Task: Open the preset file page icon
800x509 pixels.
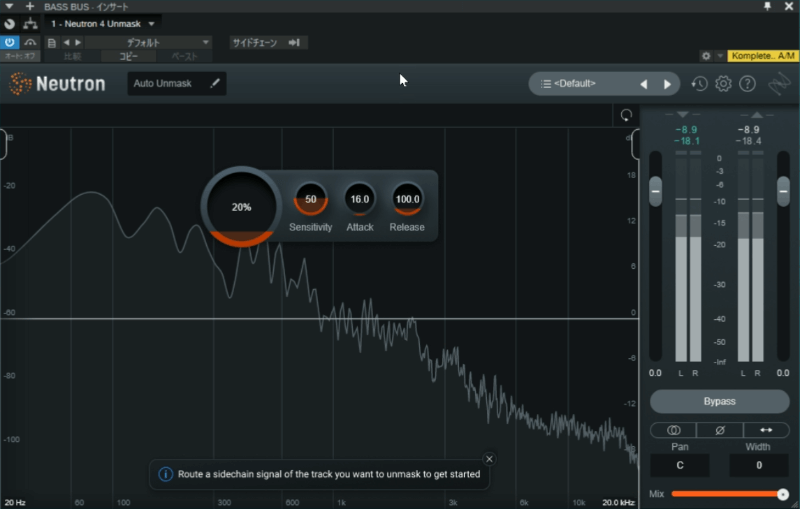Action: point(52,43)
